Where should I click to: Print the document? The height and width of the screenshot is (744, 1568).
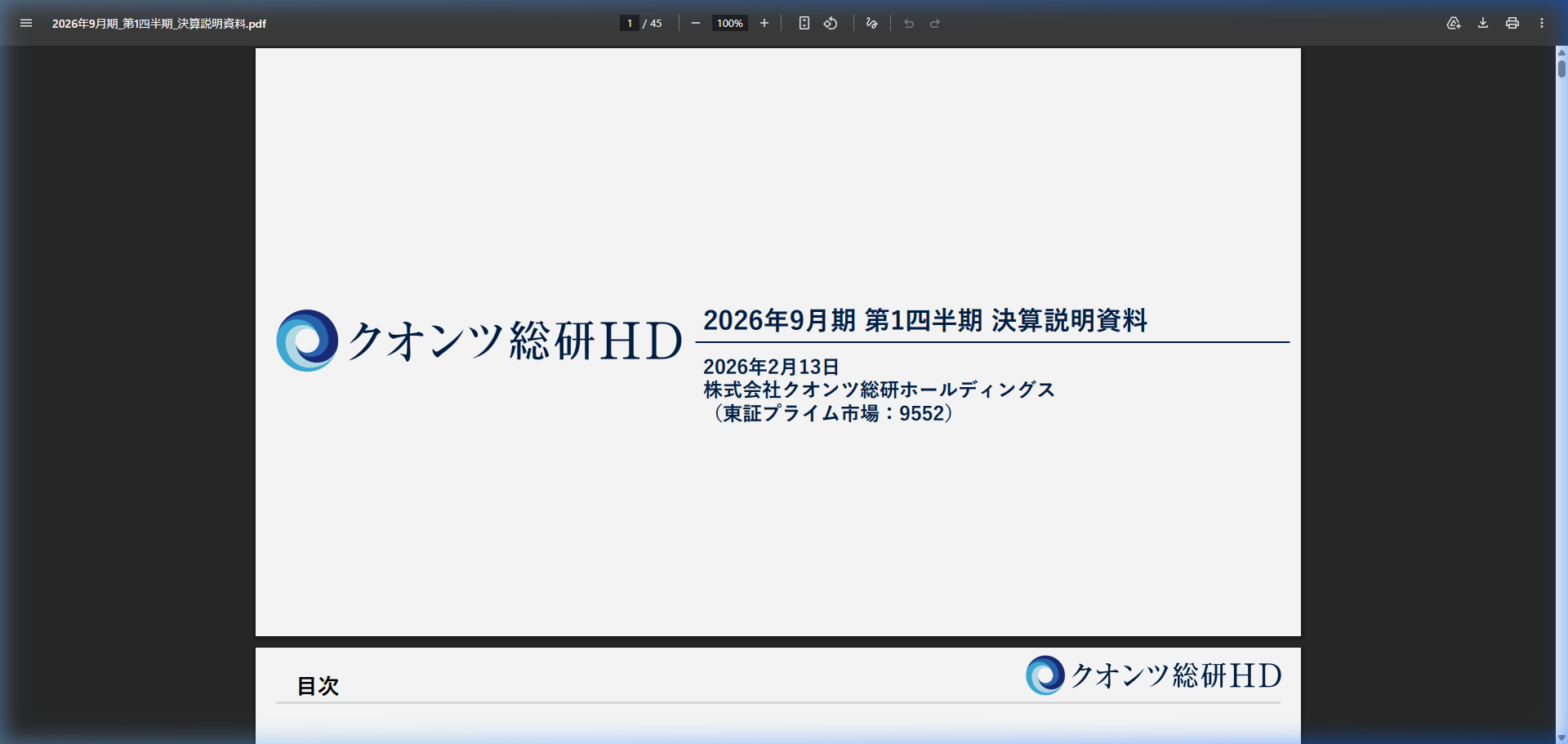pos(1512,23)
